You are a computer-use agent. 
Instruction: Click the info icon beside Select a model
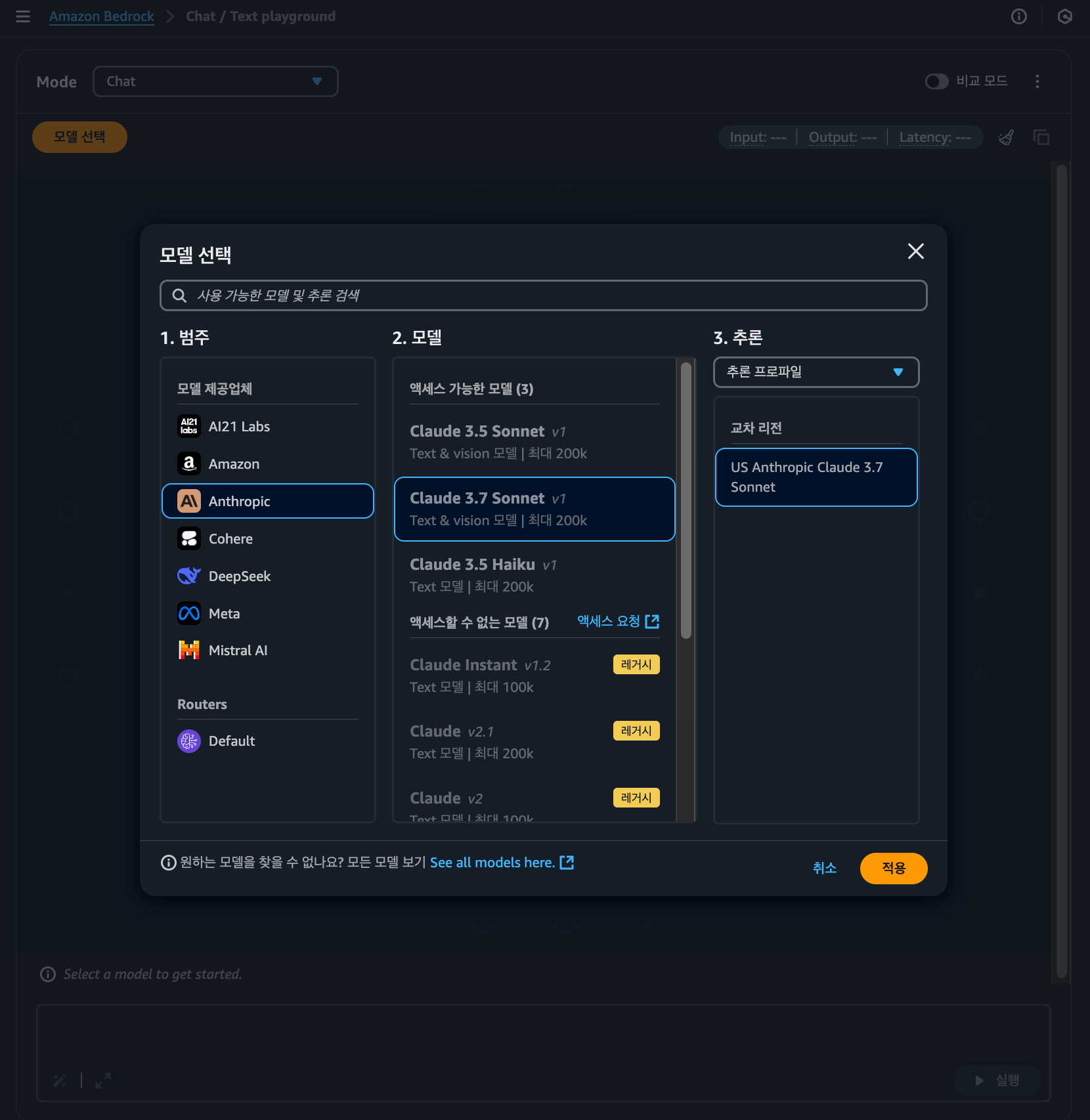[48, 974]
